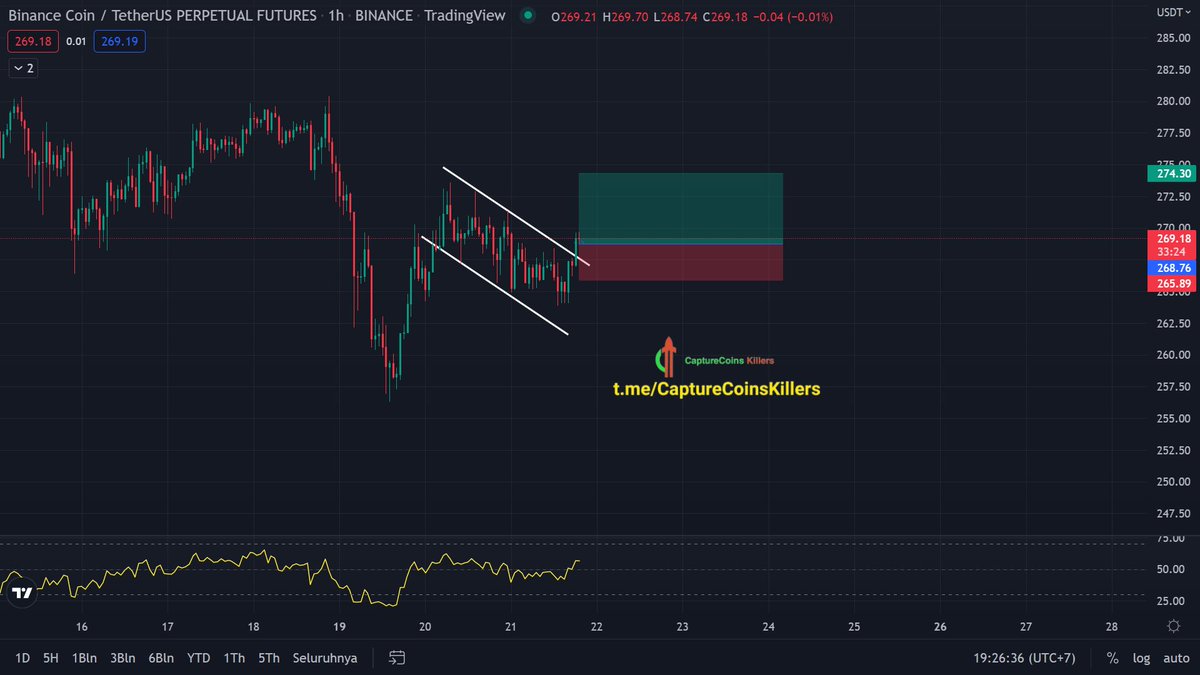1200x675 pixels.
Task: Open chart settings via the gear icon
Action: [x=1174, y=624]
